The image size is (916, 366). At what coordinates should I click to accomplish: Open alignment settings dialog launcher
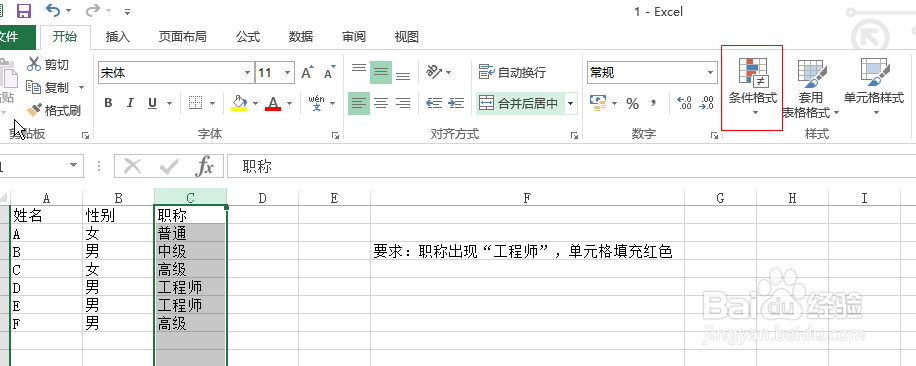pos(574,135)
